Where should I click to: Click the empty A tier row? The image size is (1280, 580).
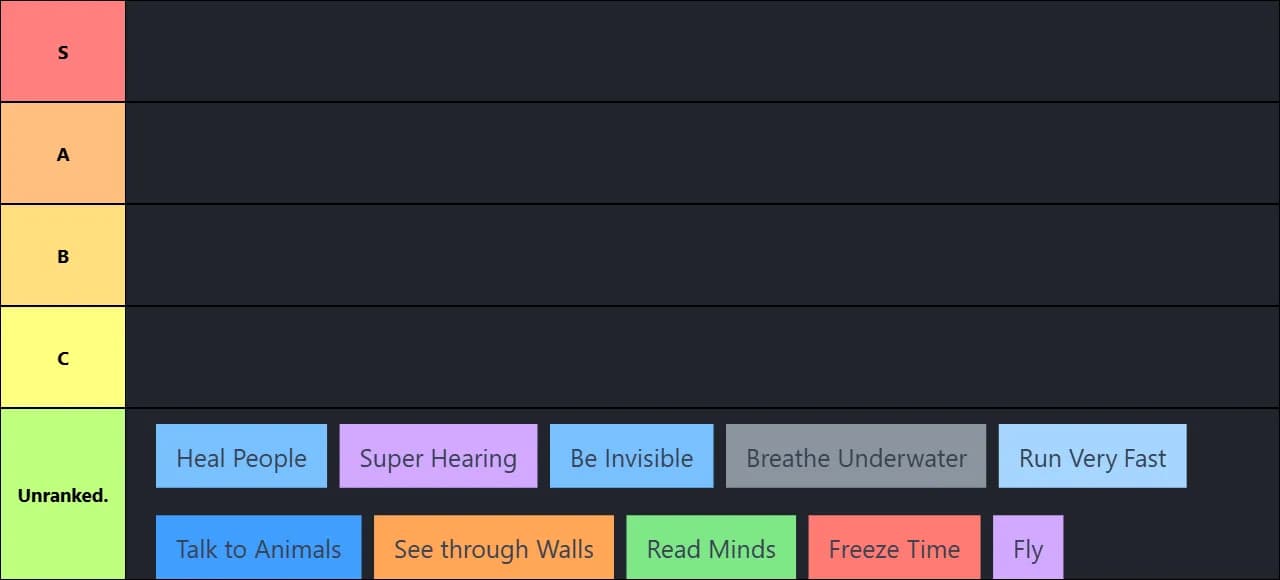point(702,153)
